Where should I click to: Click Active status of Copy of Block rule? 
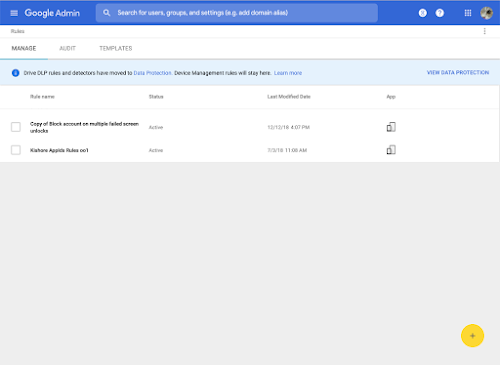[156, 127]
